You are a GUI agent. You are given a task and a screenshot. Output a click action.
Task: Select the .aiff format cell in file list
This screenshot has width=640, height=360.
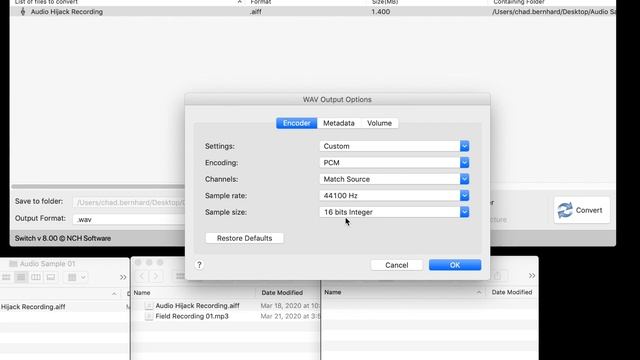point(256,12)
